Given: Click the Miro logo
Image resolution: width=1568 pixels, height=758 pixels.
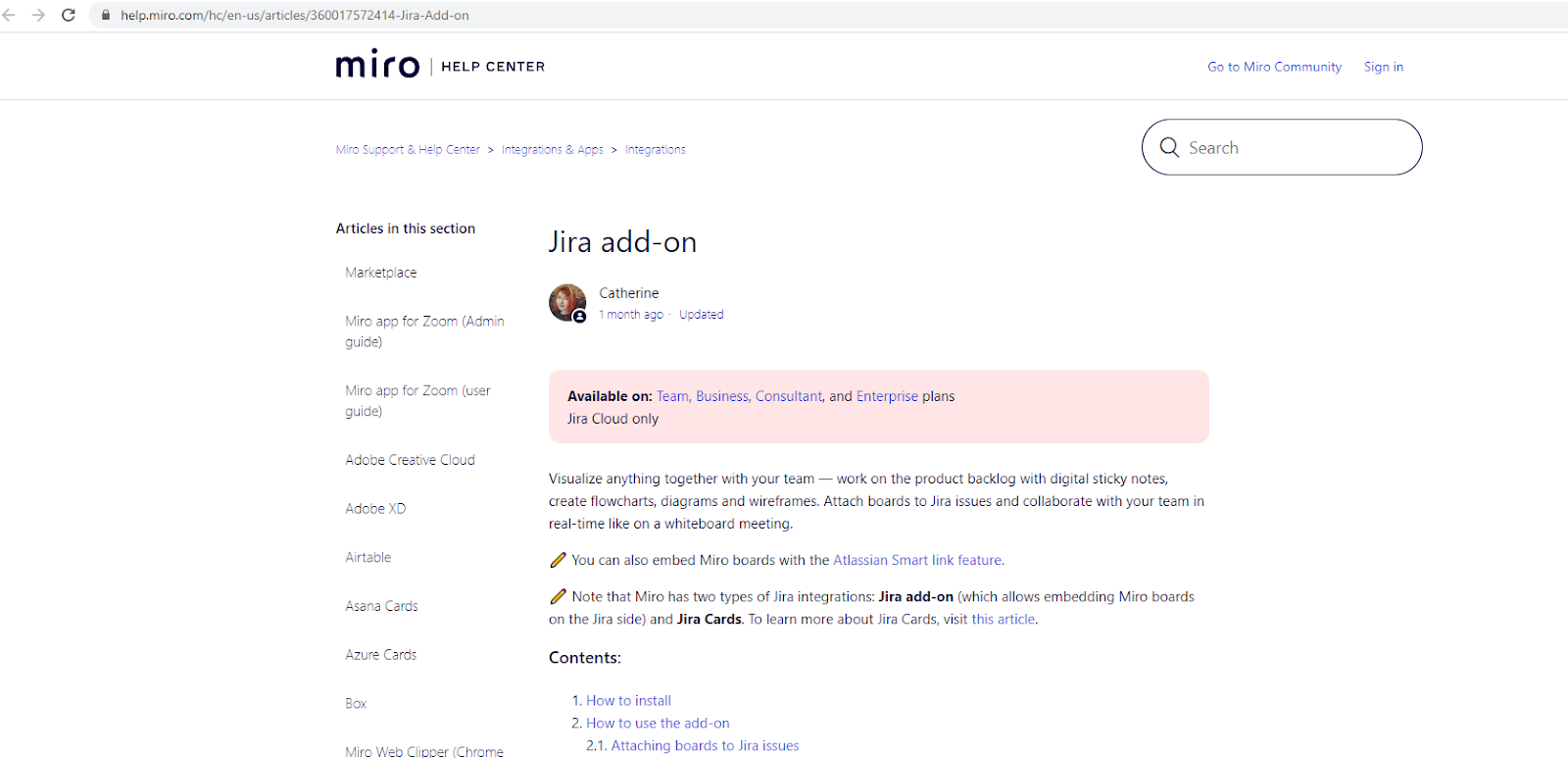Looking at the screenshot, I should coord(377,66).
